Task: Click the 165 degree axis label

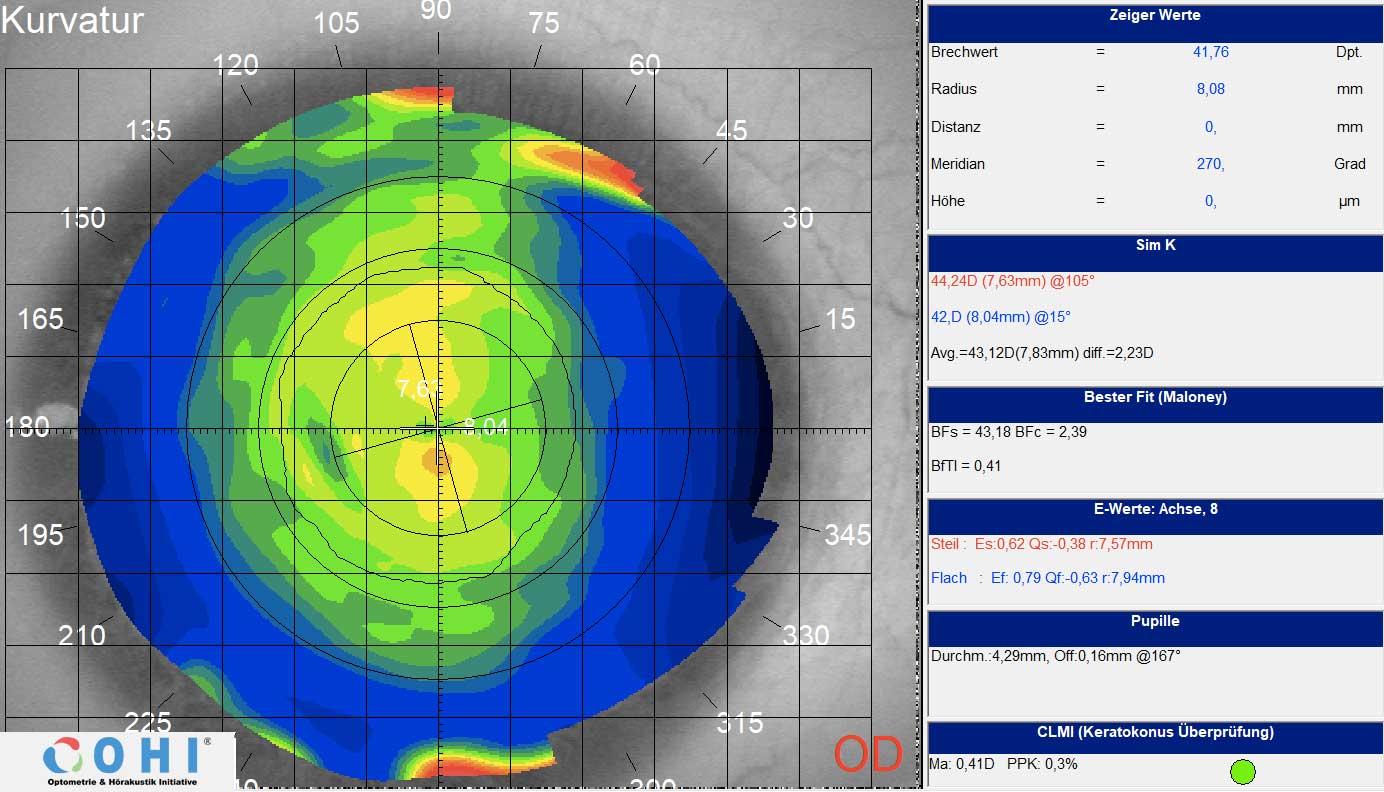Action: click(41, 319)
